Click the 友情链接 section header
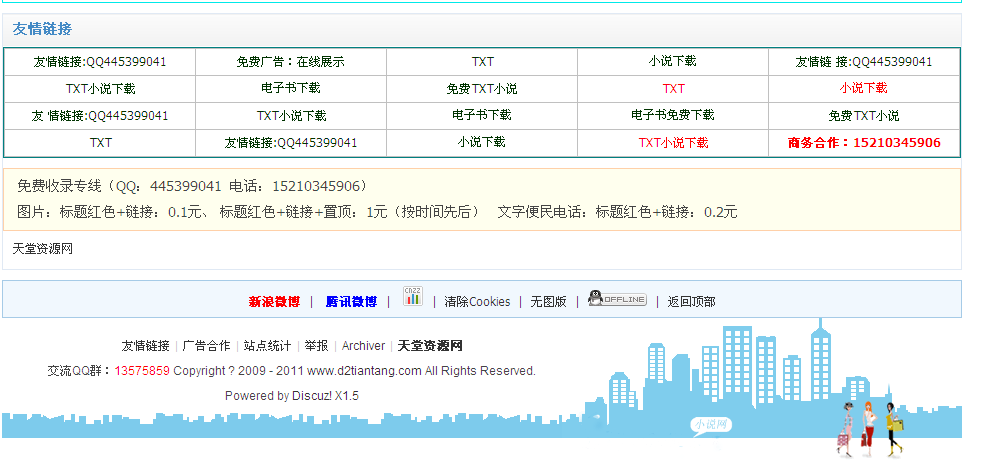Image resolution: width=984 pixels, height=467 pixels. point(42,29)
